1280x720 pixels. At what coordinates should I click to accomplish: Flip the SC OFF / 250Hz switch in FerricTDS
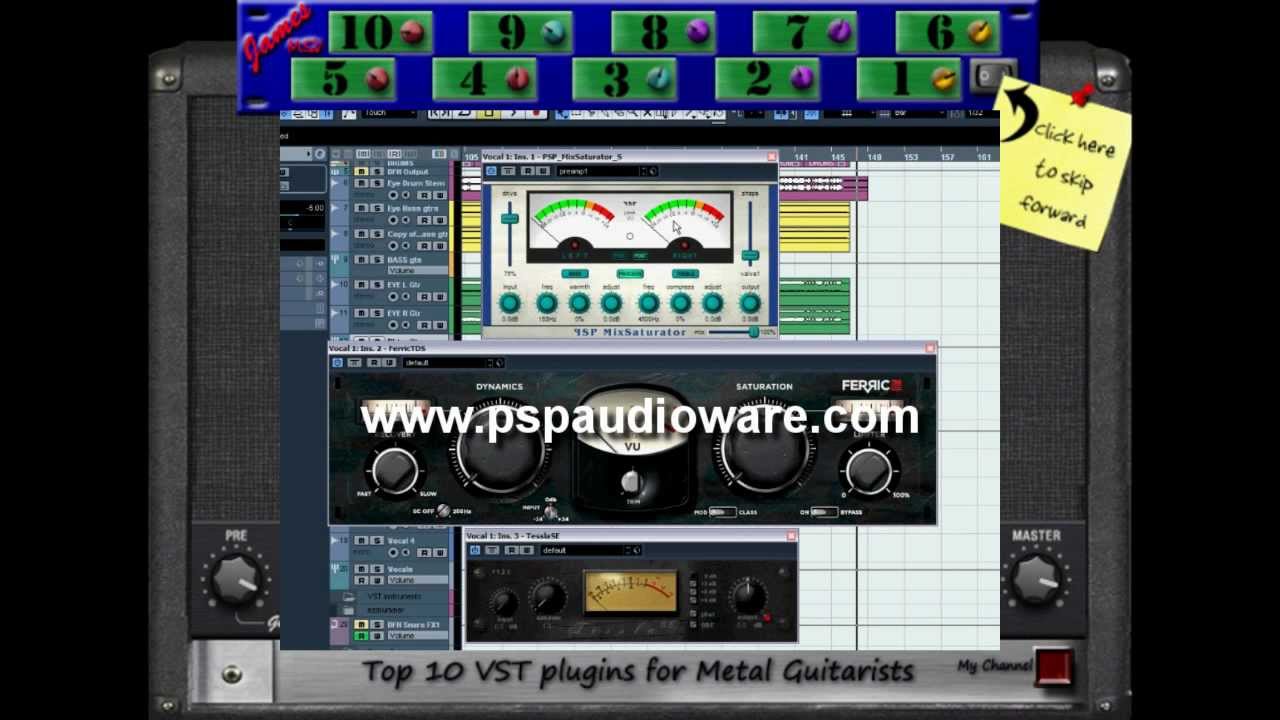click(x=443, y=511)
